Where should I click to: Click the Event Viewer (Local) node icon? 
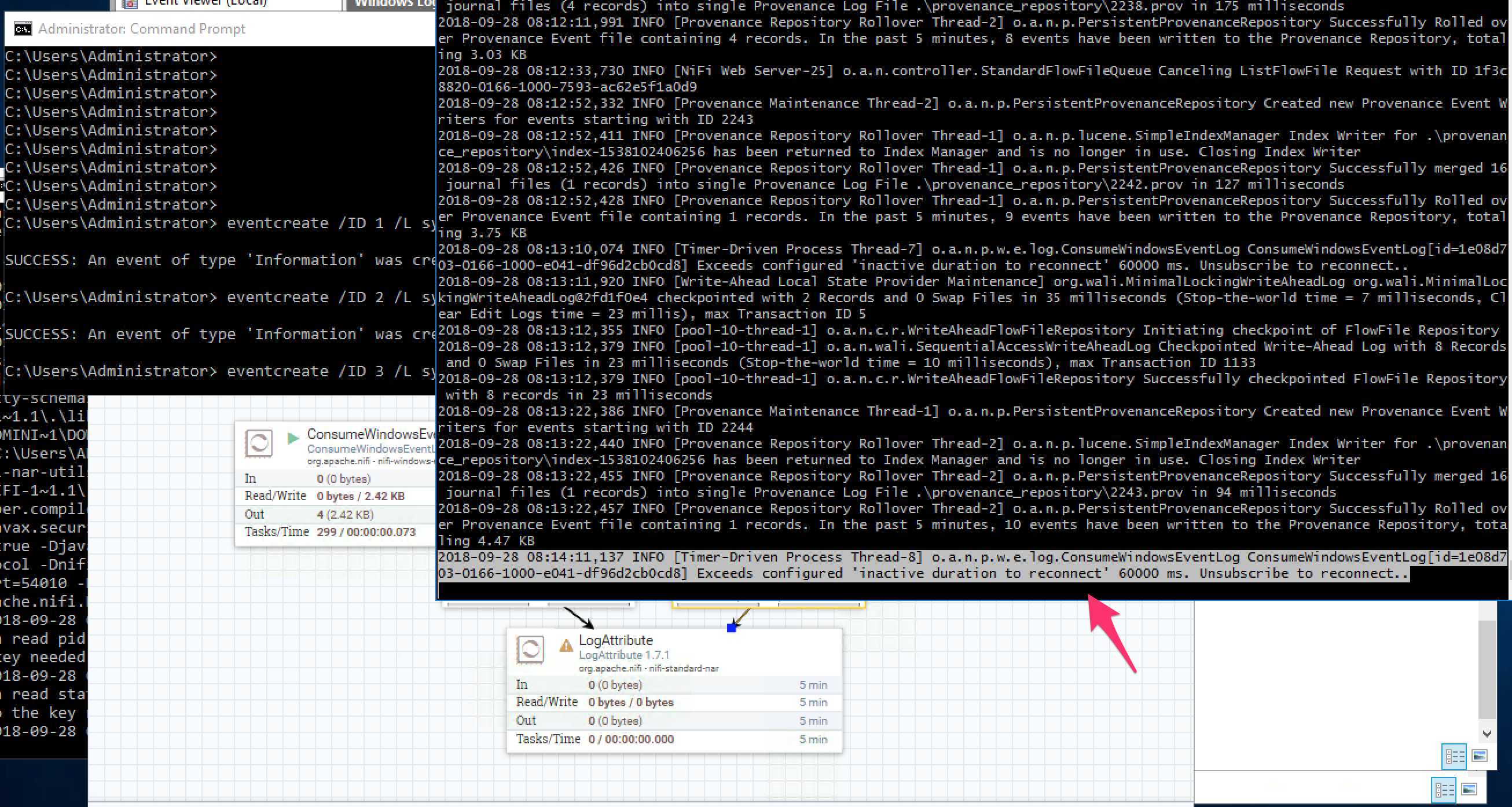point(130,3)
